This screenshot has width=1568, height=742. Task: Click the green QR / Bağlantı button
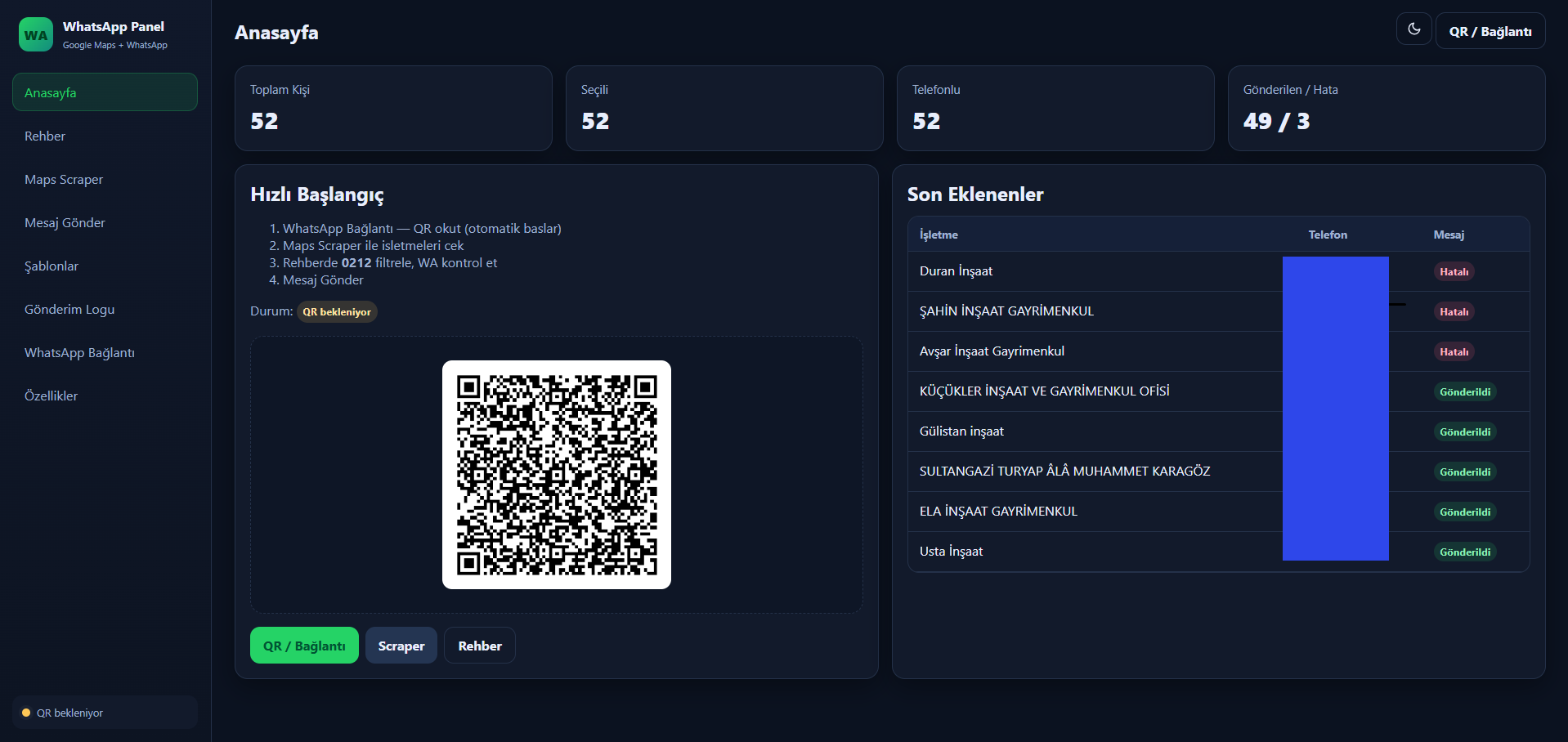point(304,646)
